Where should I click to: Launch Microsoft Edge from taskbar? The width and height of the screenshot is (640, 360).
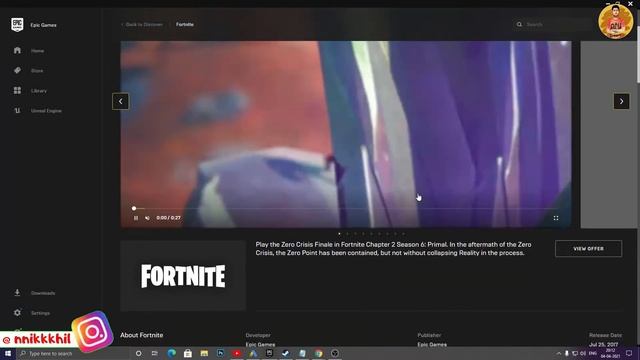(x=171, y=353)
